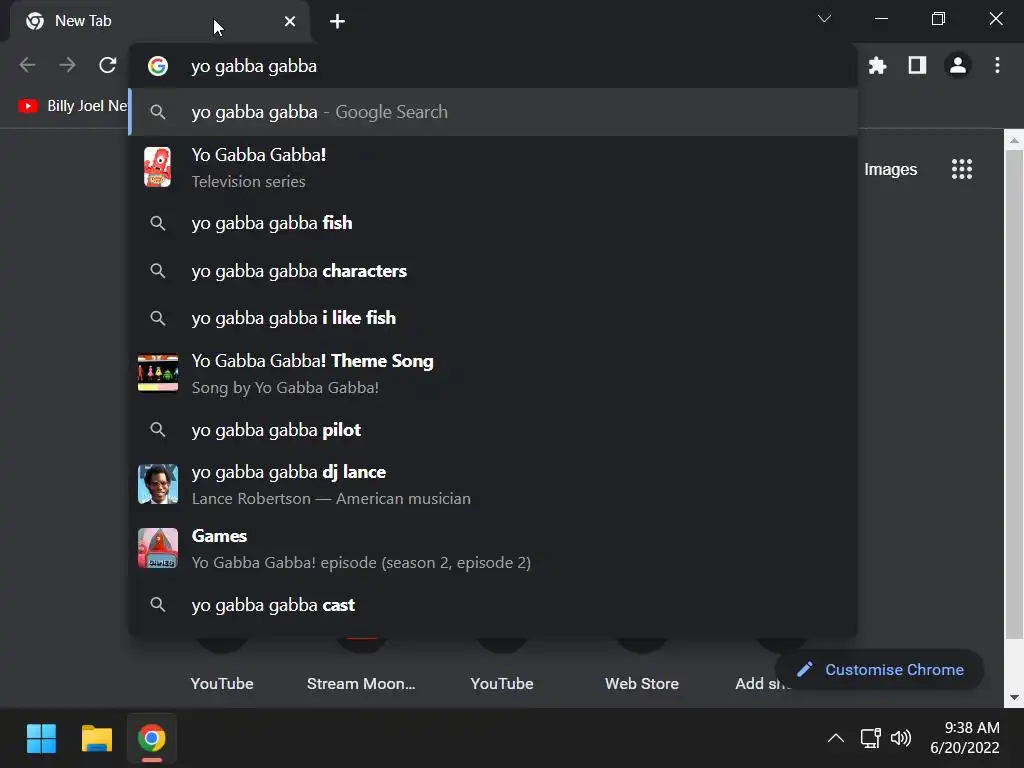The height and width of the screenshot is (768, 1024).
Task: Open the Windows Start menu
Action: pyautogui.click(x=41, y=739)
